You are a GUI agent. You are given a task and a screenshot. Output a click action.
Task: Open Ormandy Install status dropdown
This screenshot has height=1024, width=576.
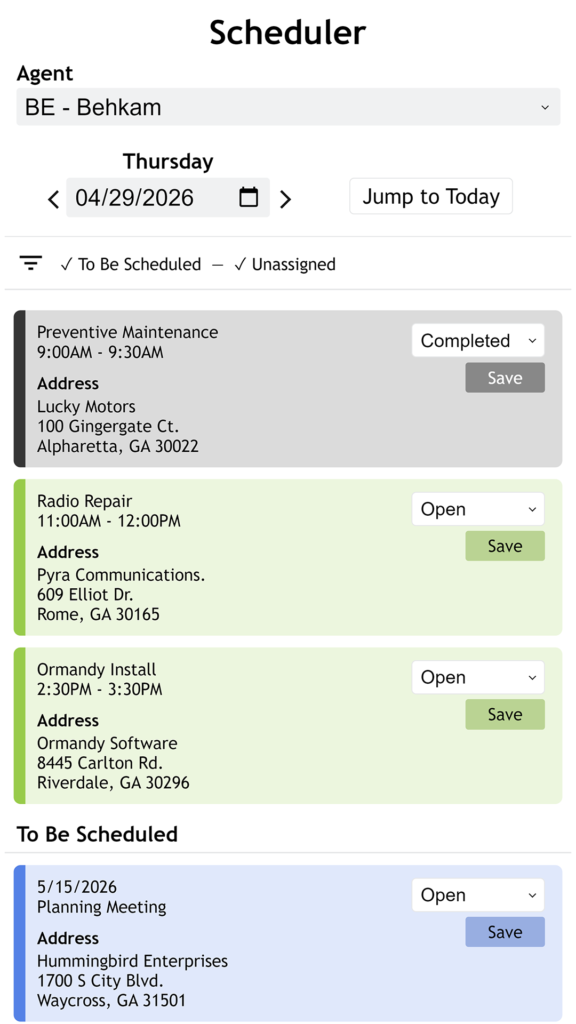[478, 677]
